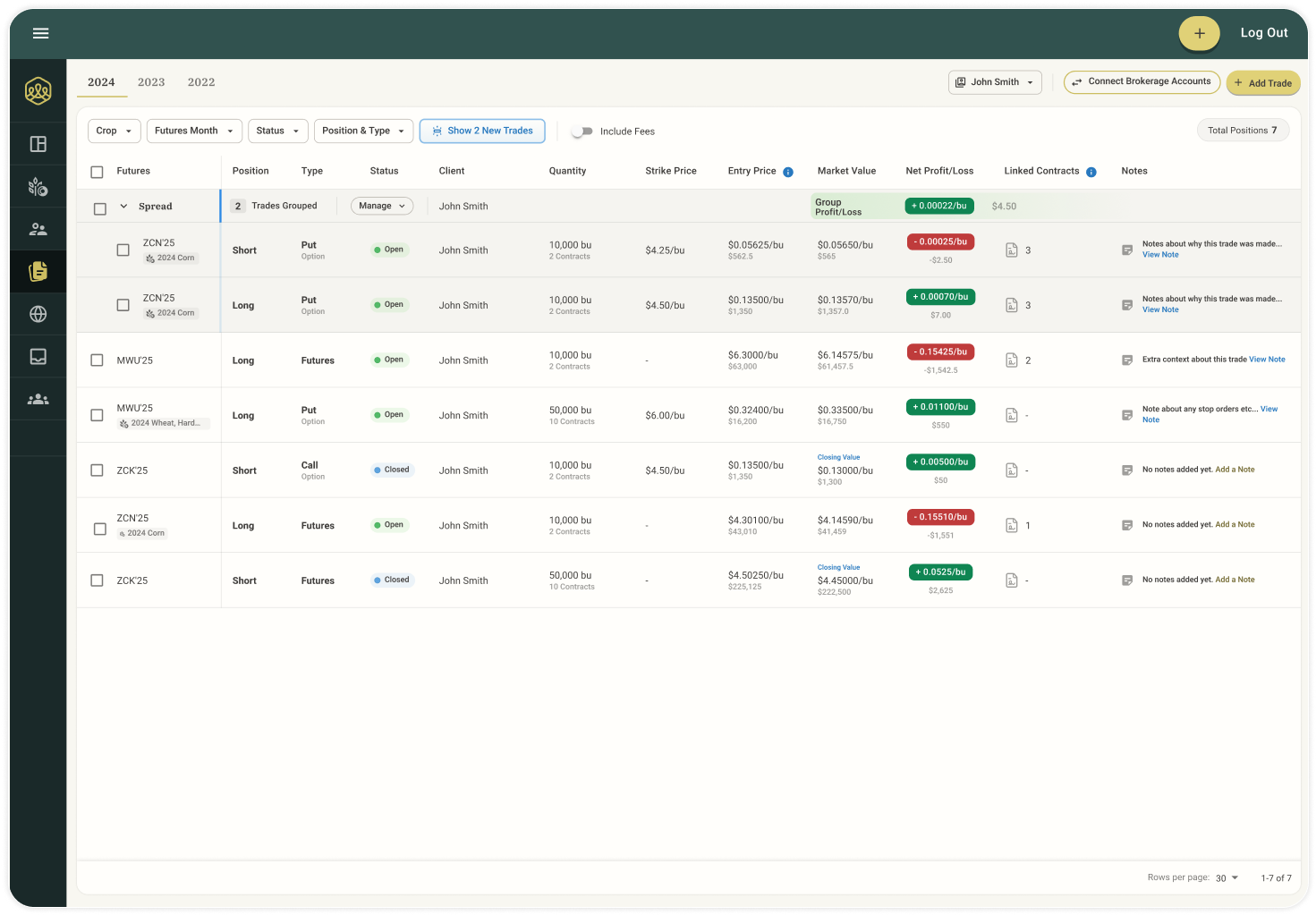The height and width of the screenshot is (915, 1316).
Task: Click the notes icon in ZCK'25 Call row
Action: click(x=1127, y=470)
